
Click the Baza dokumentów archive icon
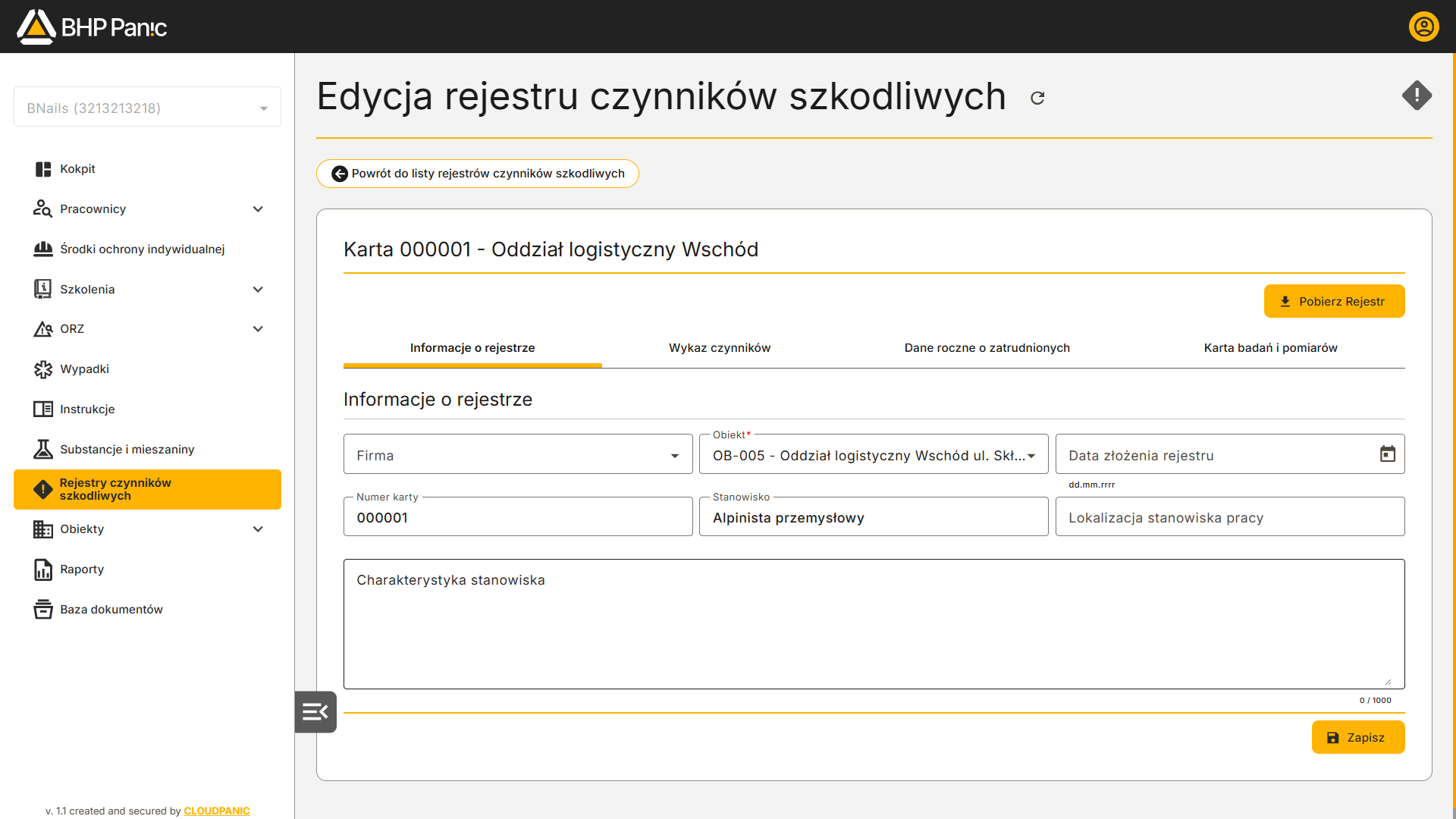click(43, 609)
